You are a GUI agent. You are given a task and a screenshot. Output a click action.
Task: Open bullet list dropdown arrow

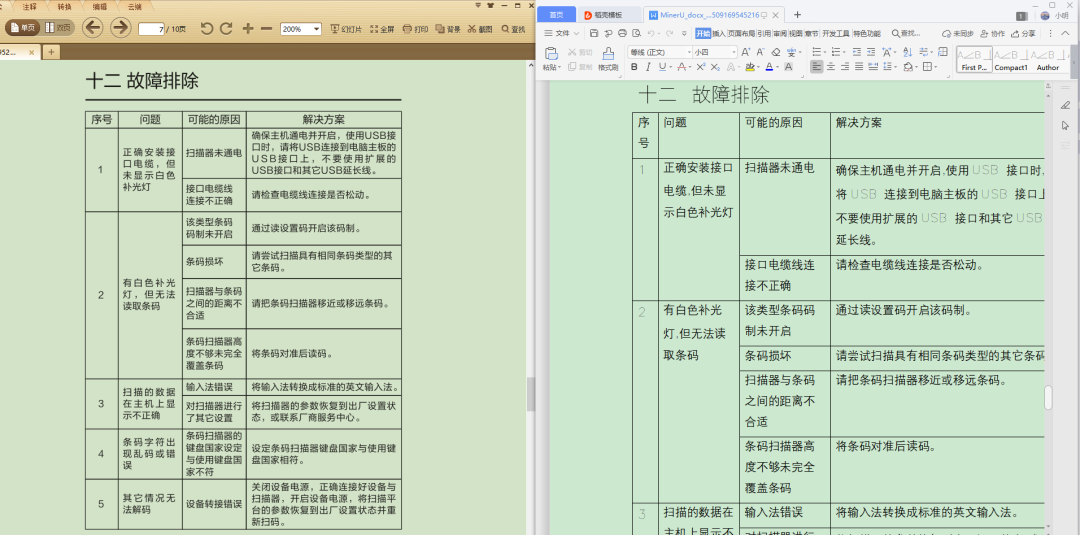click(x=825, y=52)
